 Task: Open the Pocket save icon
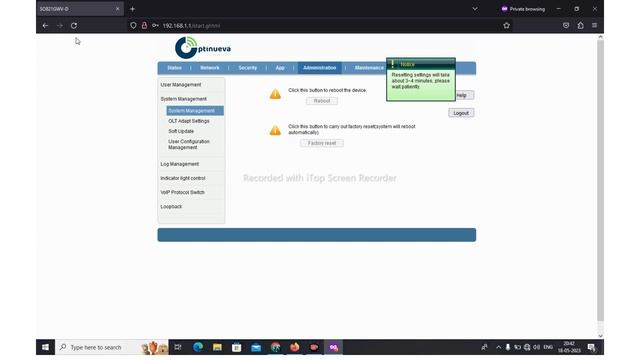point(566,25)
